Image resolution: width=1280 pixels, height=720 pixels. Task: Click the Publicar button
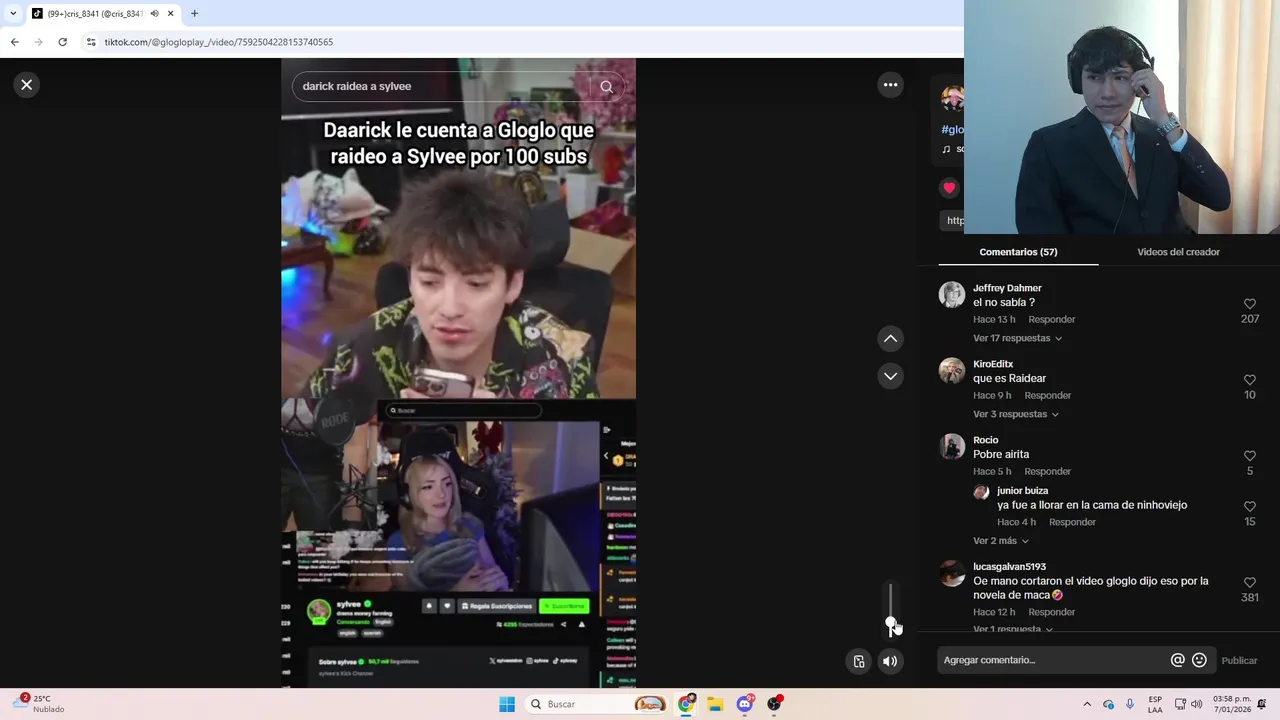[1239, 661]
